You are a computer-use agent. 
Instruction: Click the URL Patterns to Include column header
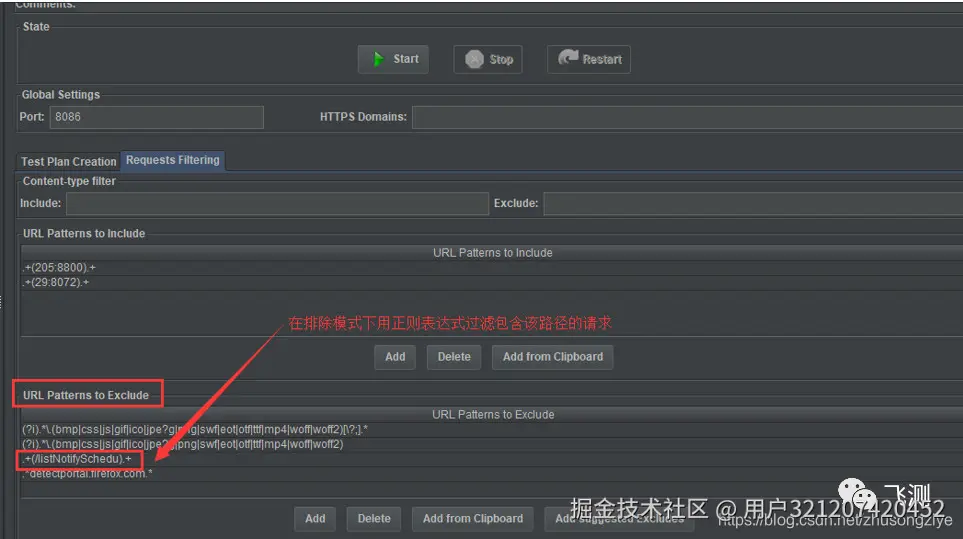click(492, 252)
